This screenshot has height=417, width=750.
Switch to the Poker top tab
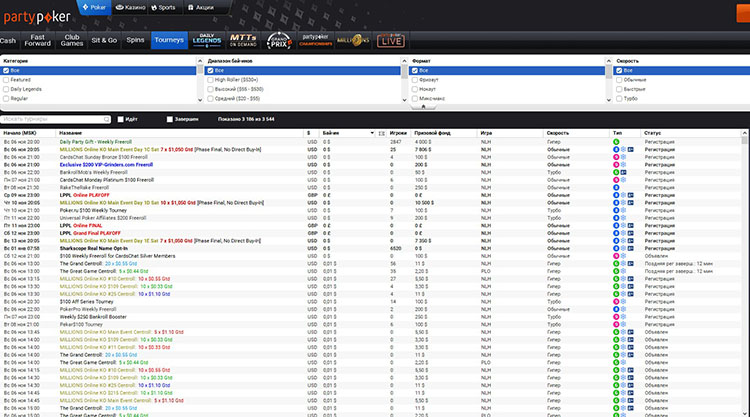pyautogui.click(x=94, y=7)
